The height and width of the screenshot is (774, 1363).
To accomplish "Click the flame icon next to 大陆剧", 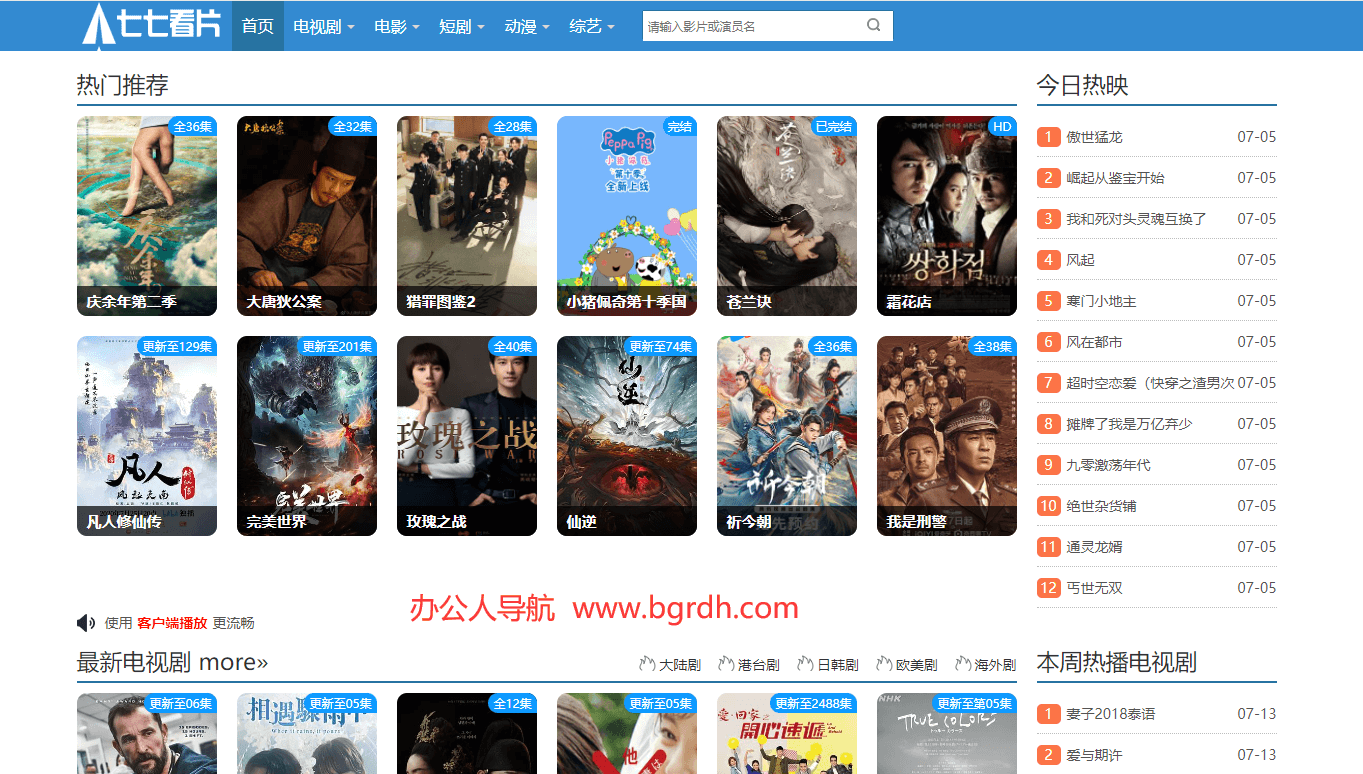I will click(647, 664).
